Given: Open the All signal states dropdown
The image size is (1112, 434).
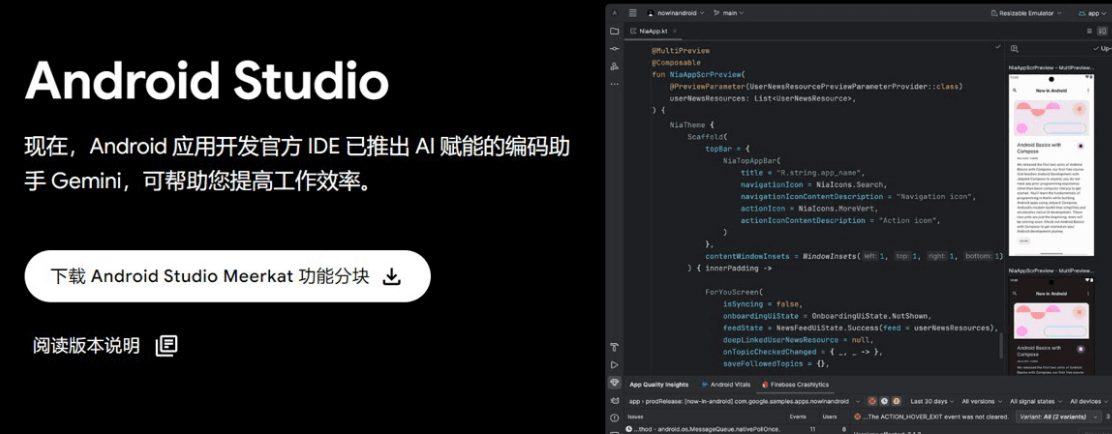Looking at the screenshot, I should [1035, 401].
